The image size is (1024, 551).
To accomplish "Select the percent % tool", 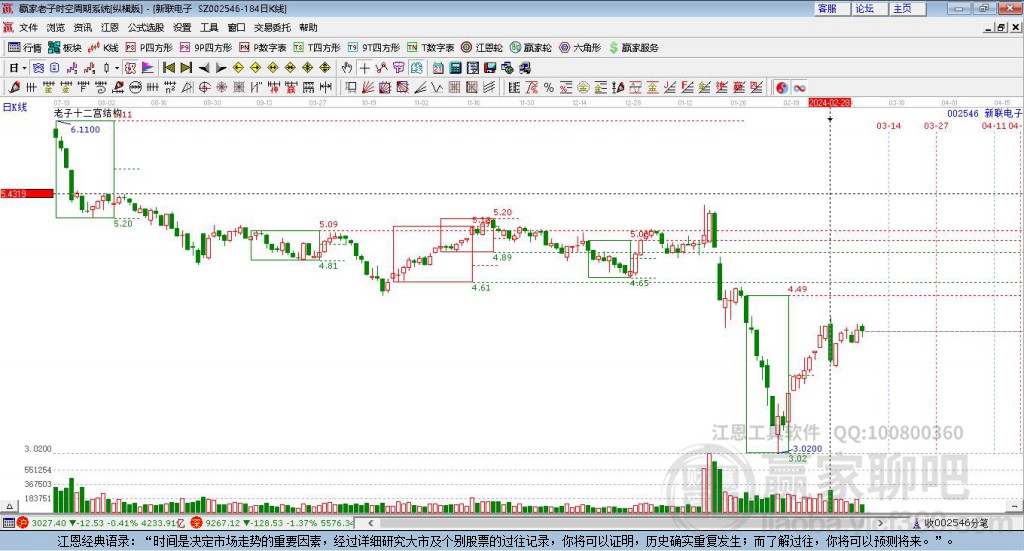I will click(549, 87).
